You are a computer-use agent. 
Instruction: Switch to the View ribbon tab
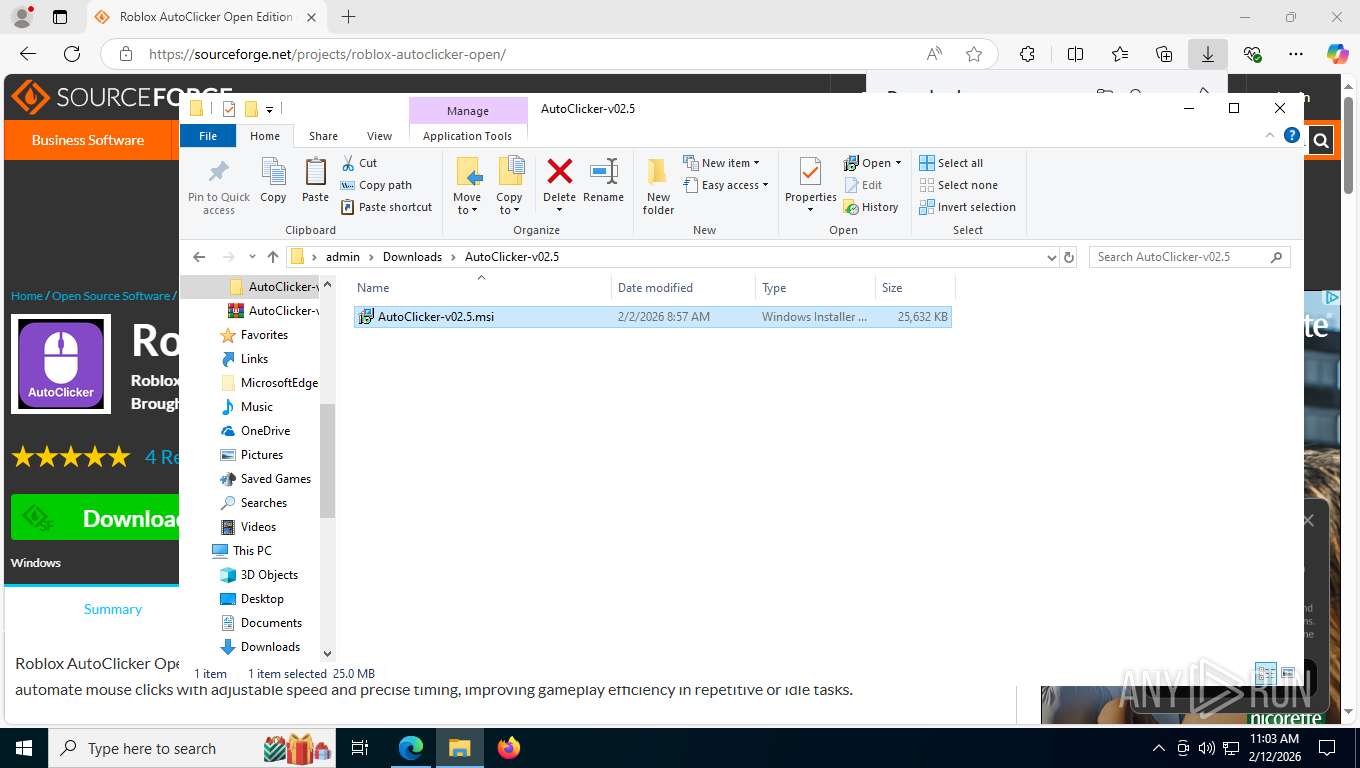tap(379, 136)
